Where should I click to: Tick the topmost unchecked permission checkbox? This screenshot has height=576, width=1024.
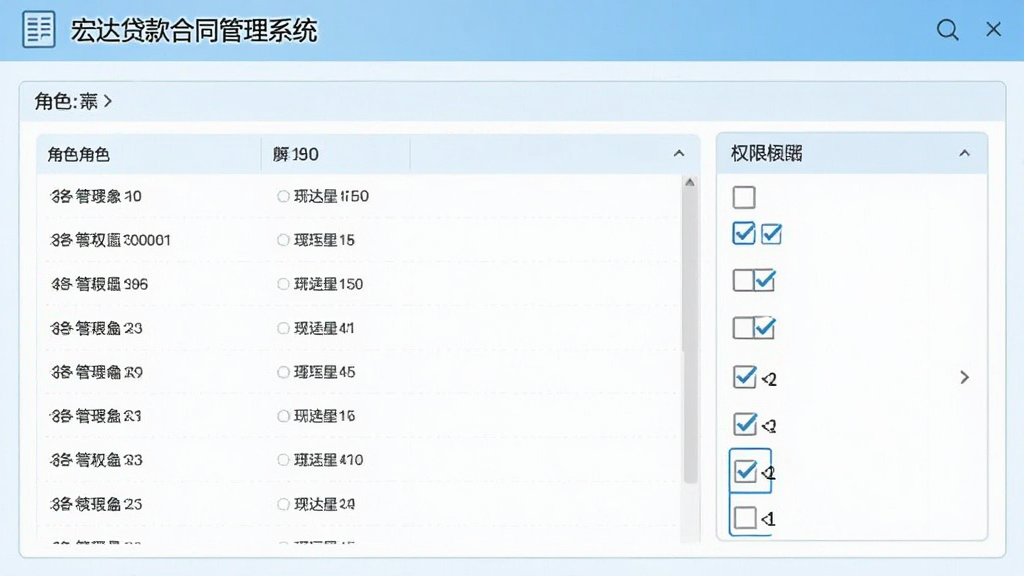(x=744, y=197)
